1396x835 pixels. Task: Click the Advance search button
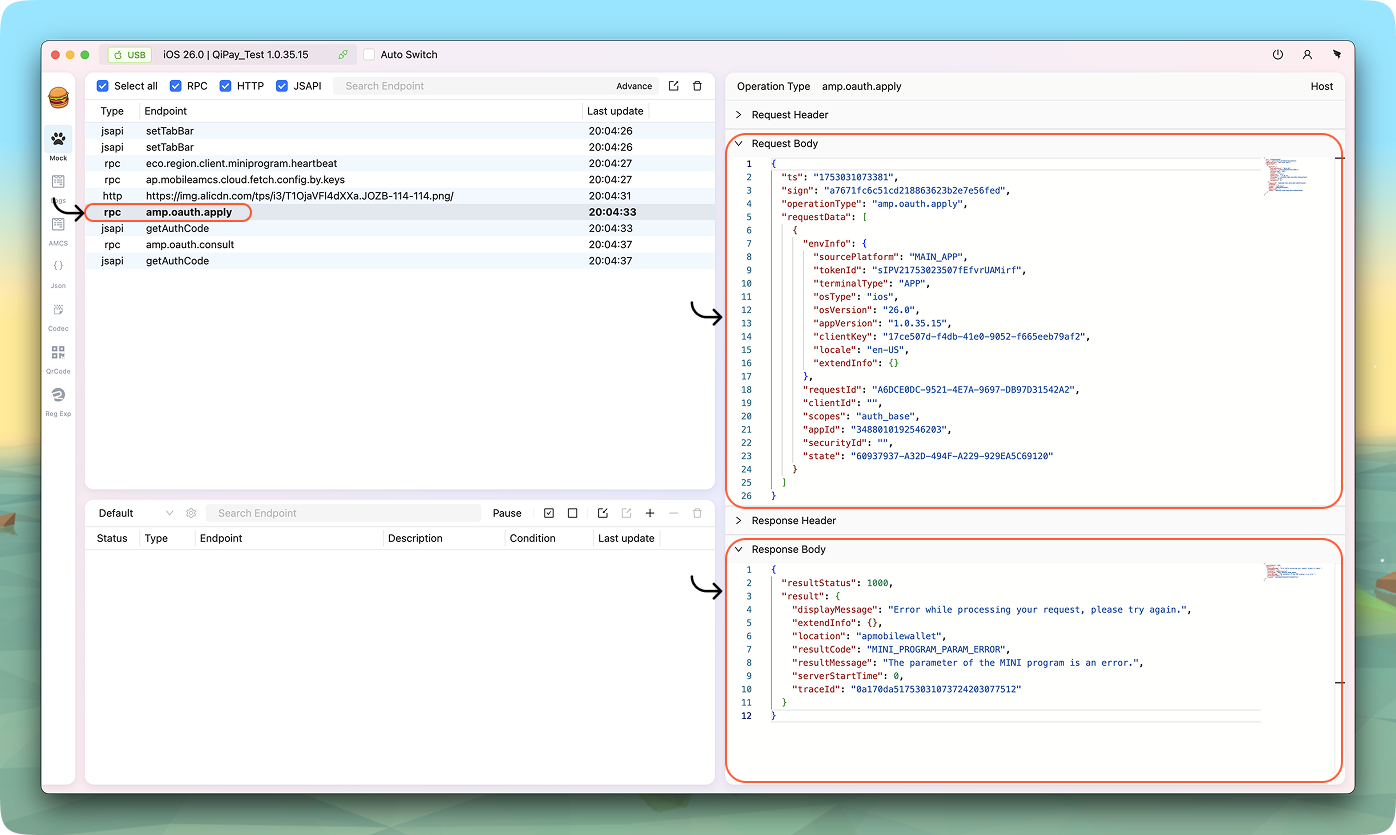tap(634, 86)
